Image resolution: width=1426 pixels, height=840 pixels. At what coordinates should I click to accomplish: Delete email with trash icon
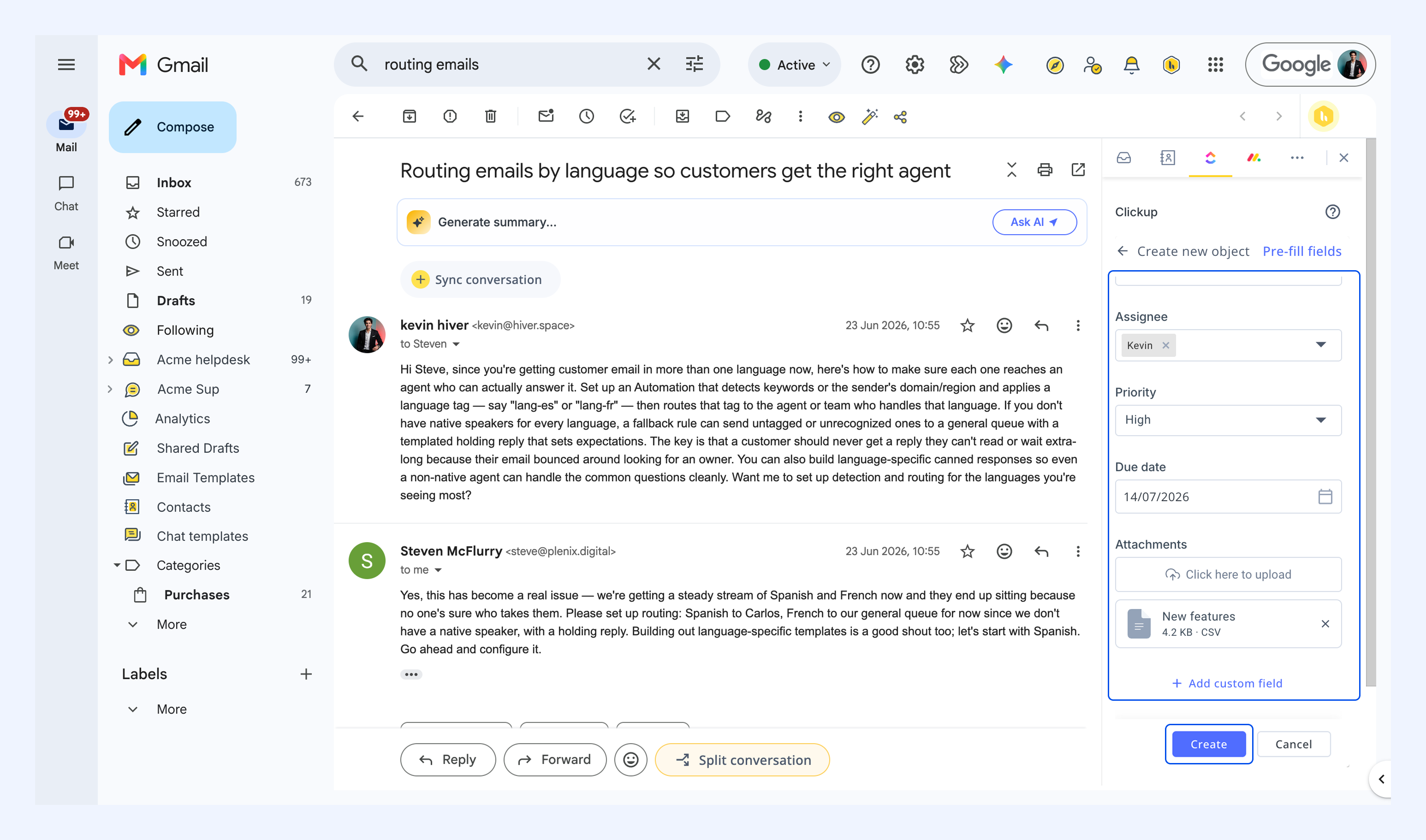(491, 117)
